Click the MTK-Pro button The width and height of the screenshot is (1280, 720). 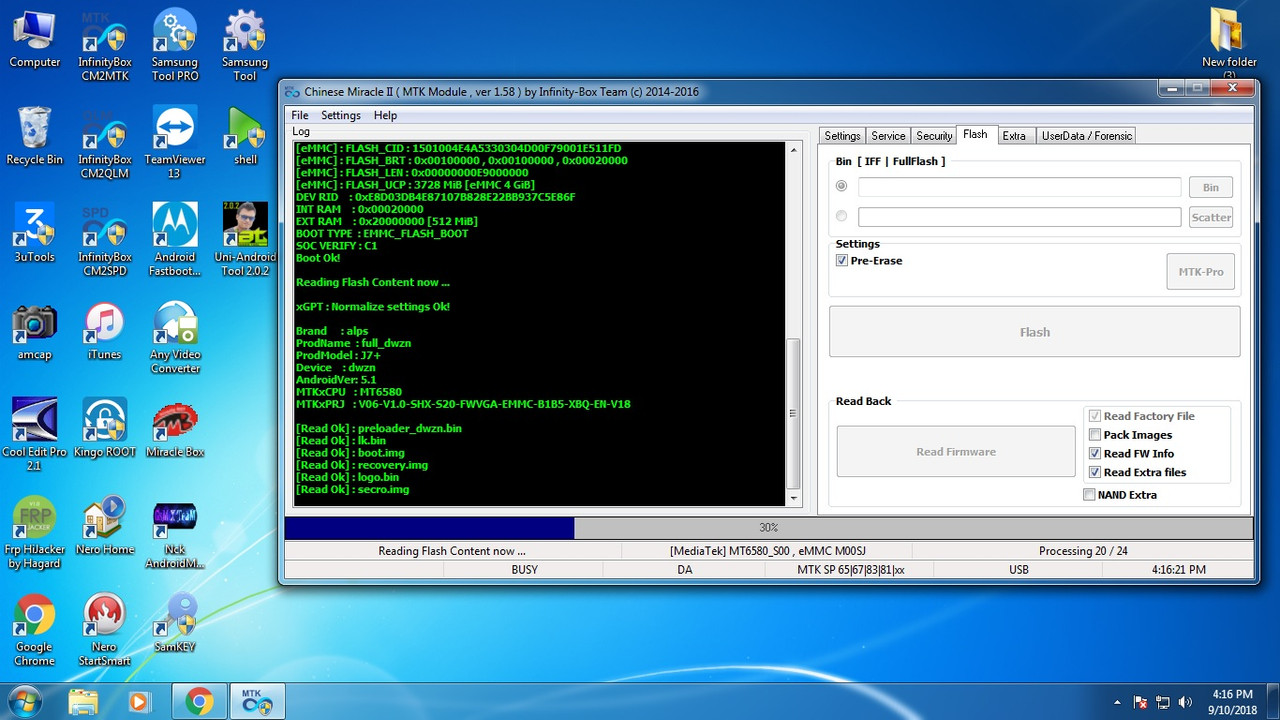[x=1200, y=272]
